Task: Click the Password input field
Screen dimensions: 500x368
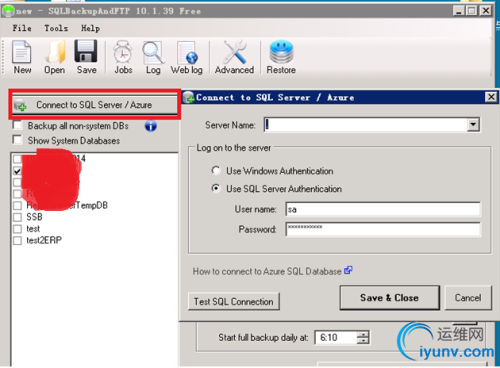Action: (383, 229)
